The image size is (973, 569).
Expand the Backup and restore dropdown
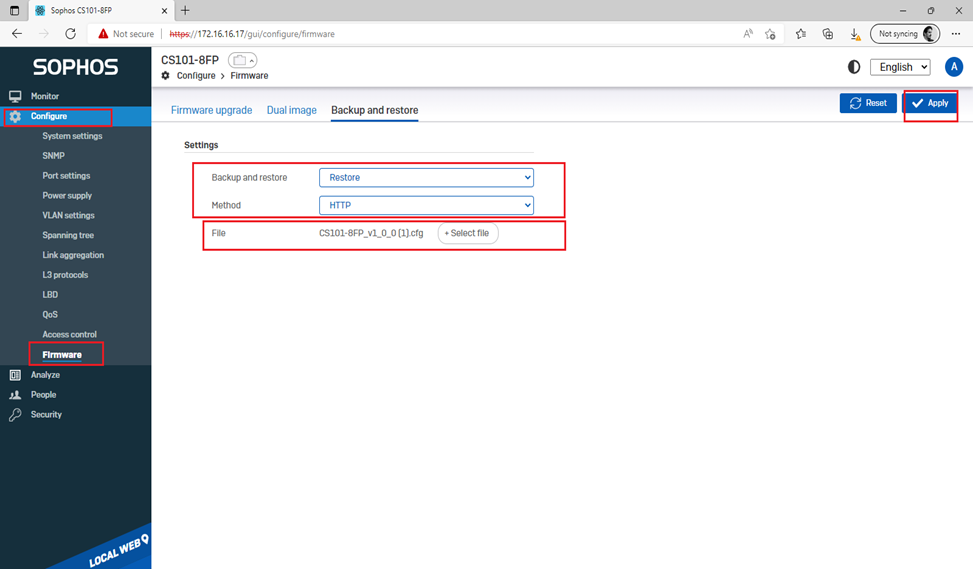[x=426, y=177]
